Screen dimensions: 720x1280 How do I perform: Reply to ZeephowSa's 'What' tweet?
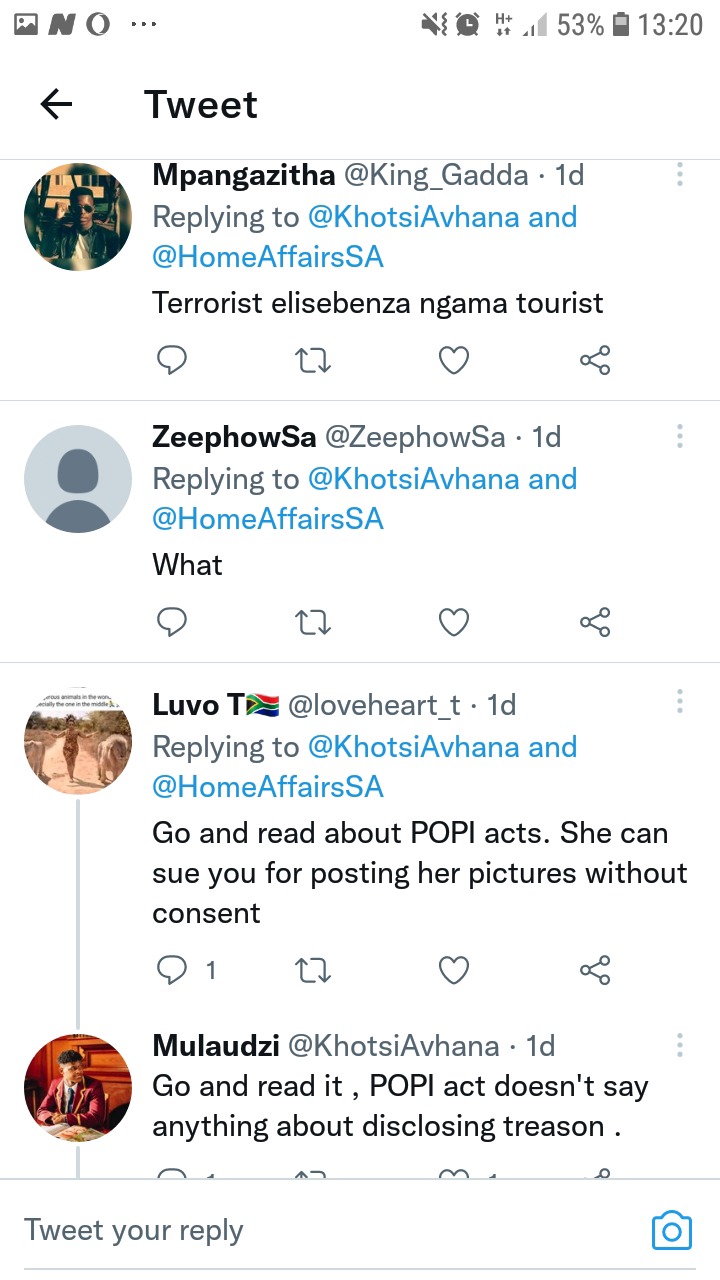coord(172,623)
